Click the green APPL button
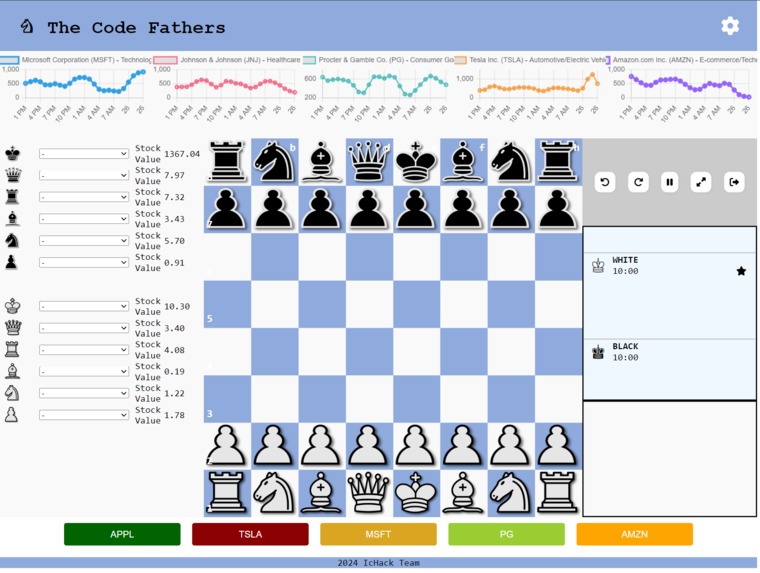Image resolution: width=760 pixels, height=573 pixels. point(122,534)
